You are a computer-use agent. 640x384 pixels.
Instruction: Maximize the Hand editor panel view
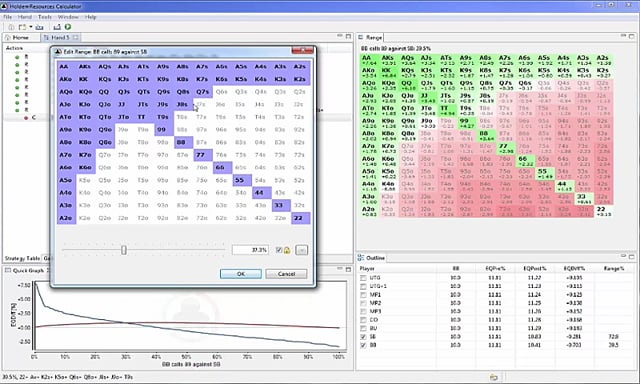tap(348, 36)
